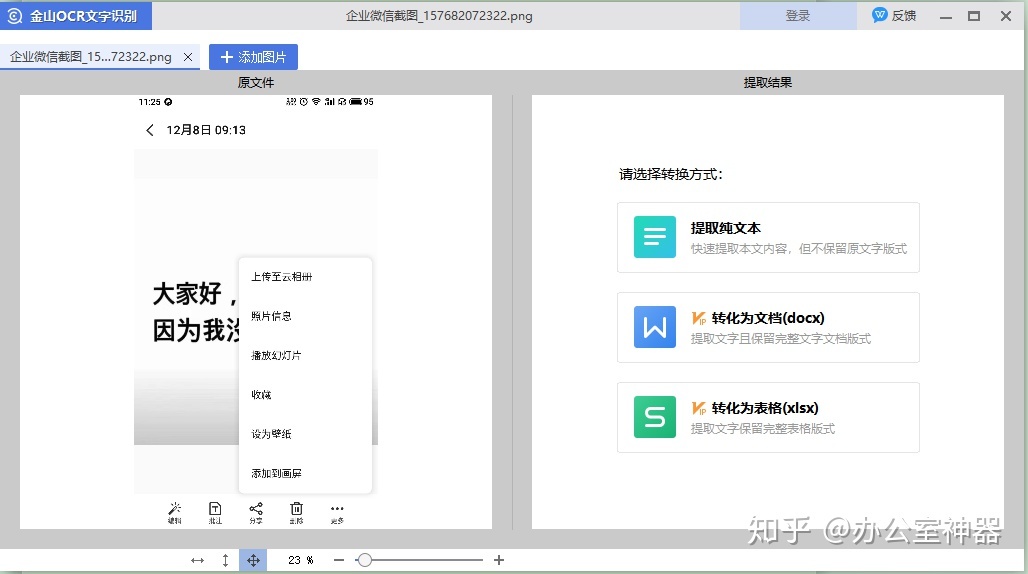Select 播放幻灯片 in the preview menu
This screenshot has height=574, width=1028.
277,355
